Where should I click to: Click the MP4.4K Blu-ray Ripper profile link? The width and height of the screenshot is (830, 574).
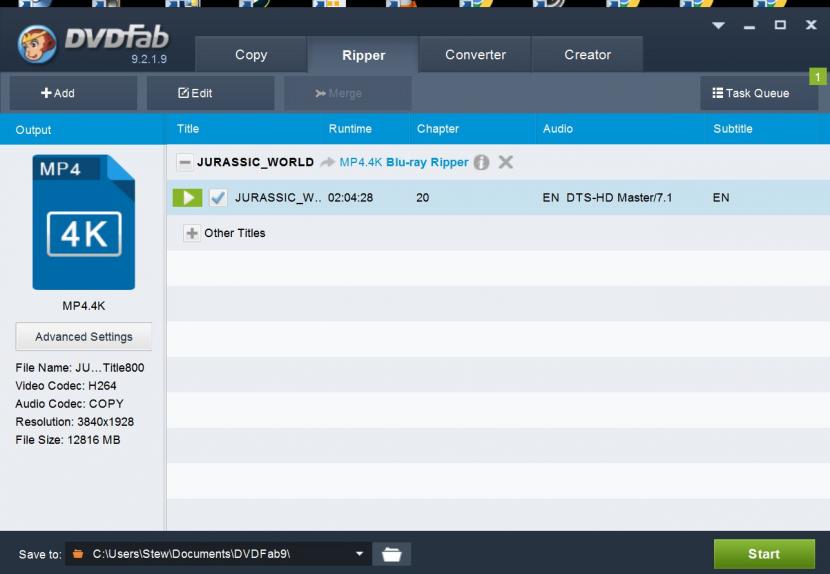[x=403, y=162]
